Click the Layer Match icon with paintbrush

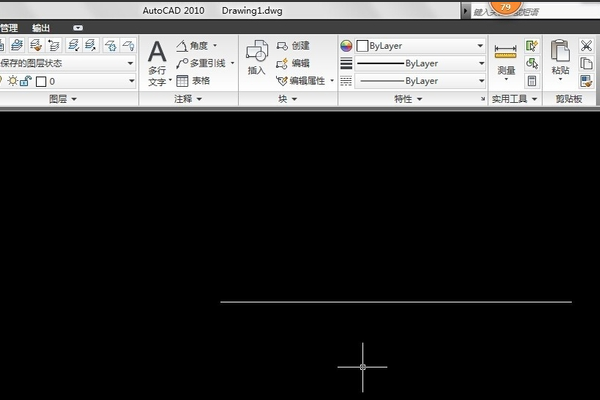tap(36, 46)
